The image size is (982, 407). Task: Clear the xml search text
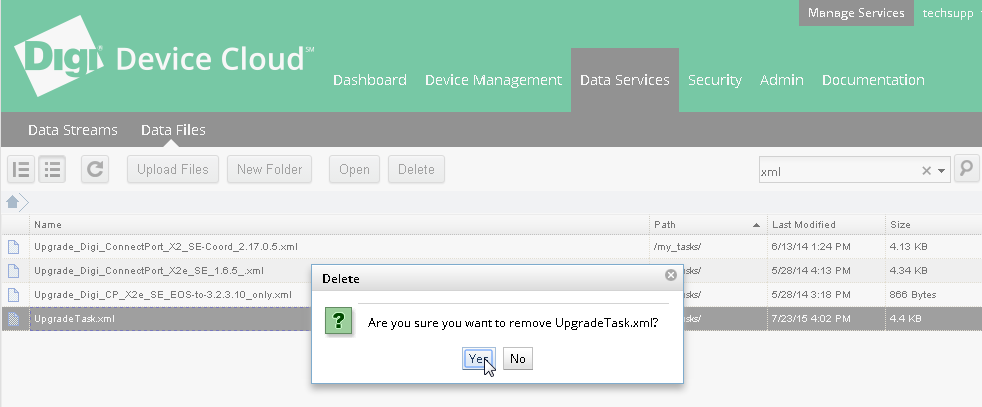point(926,171)
